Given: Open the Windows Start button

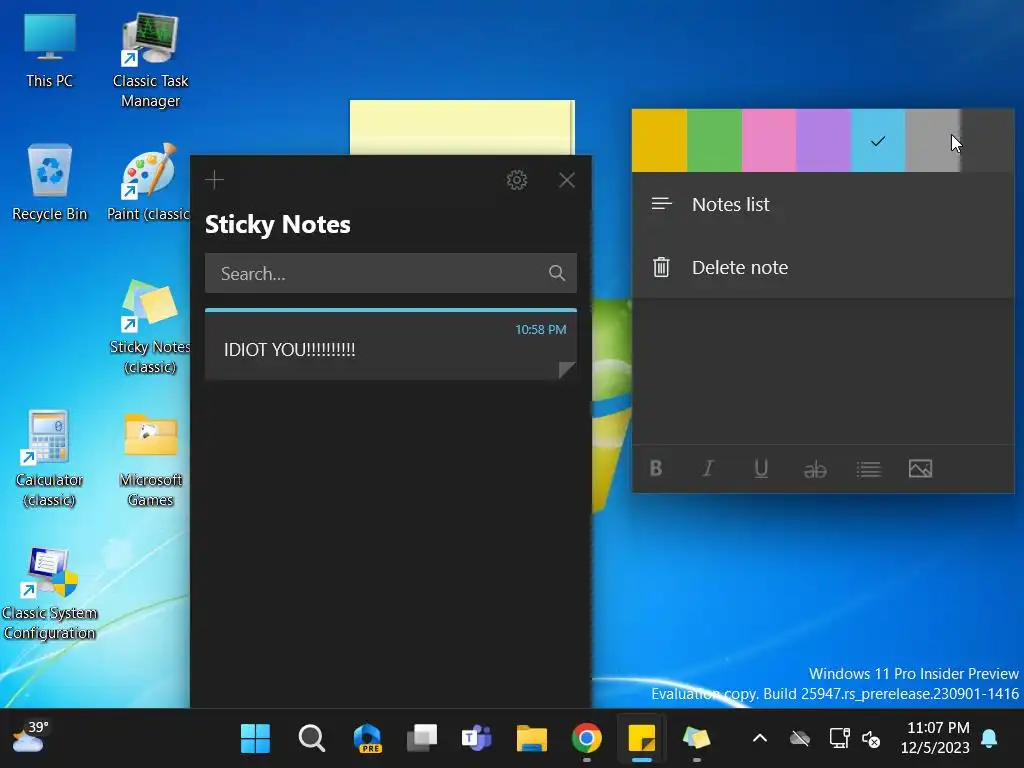Looking at the screenshot, I should pos(255,739).
